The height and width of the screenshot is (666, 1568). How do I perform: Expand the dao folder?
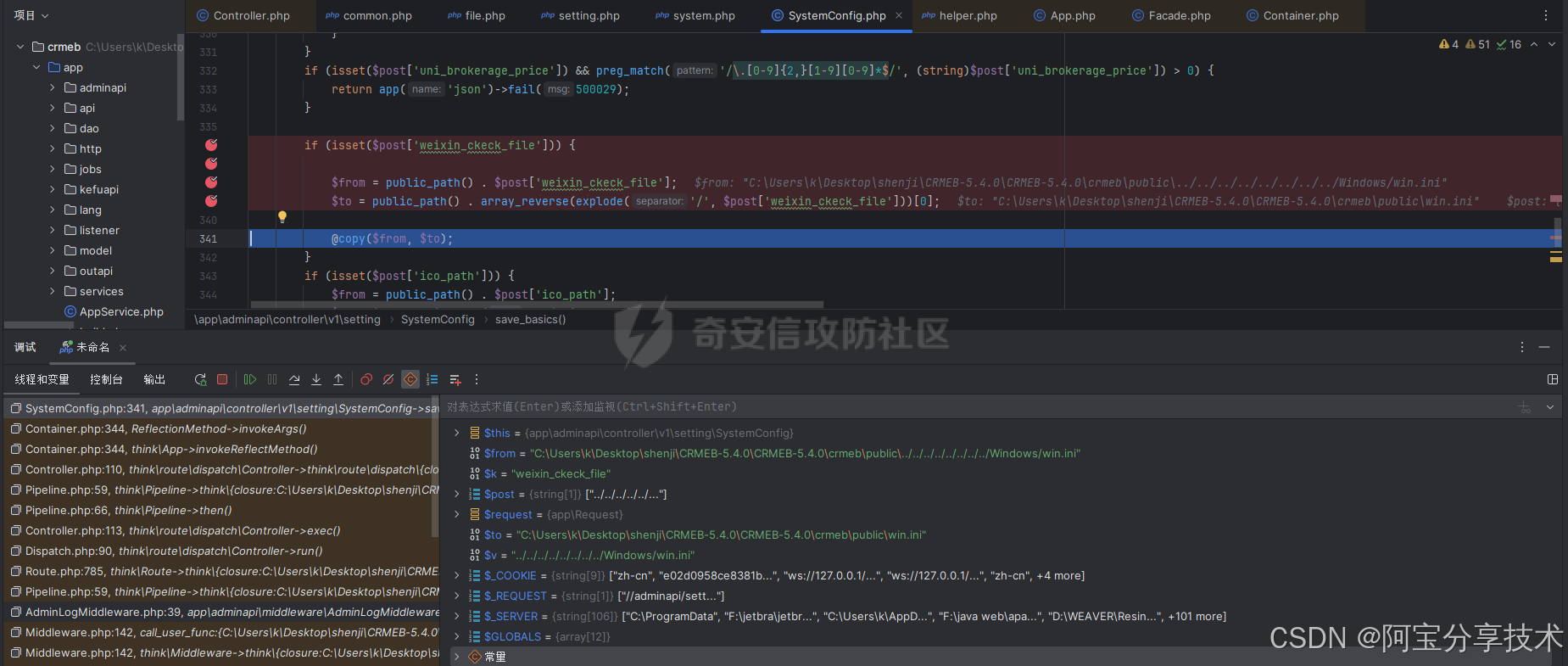point(53,128)
